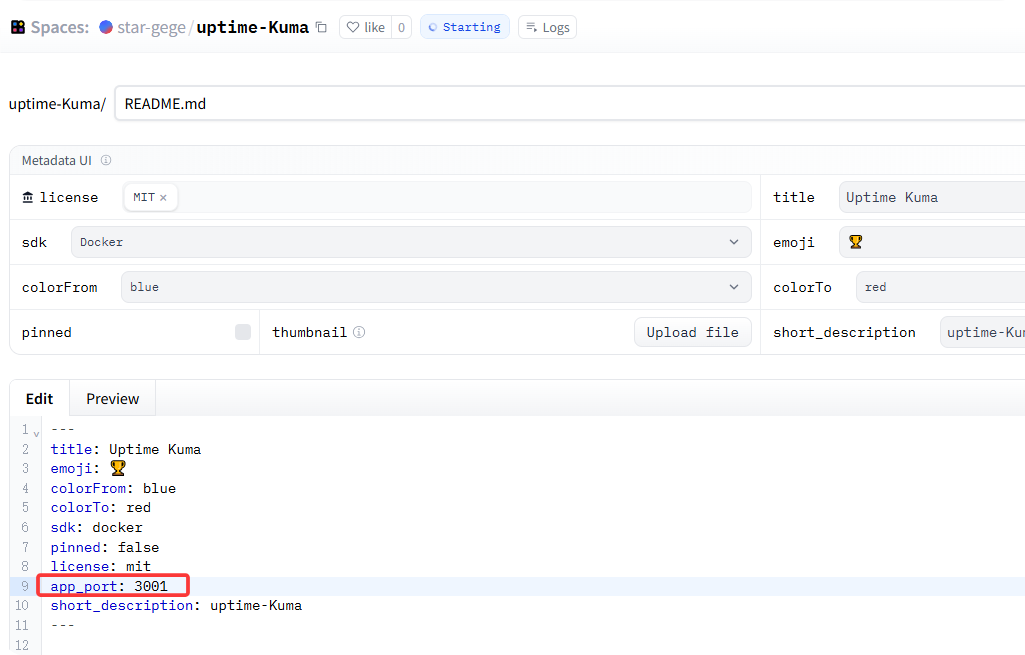This screenshot has width=1025, height=655.
Task: Click the thumbnail info icon
Action: (359, 332)
